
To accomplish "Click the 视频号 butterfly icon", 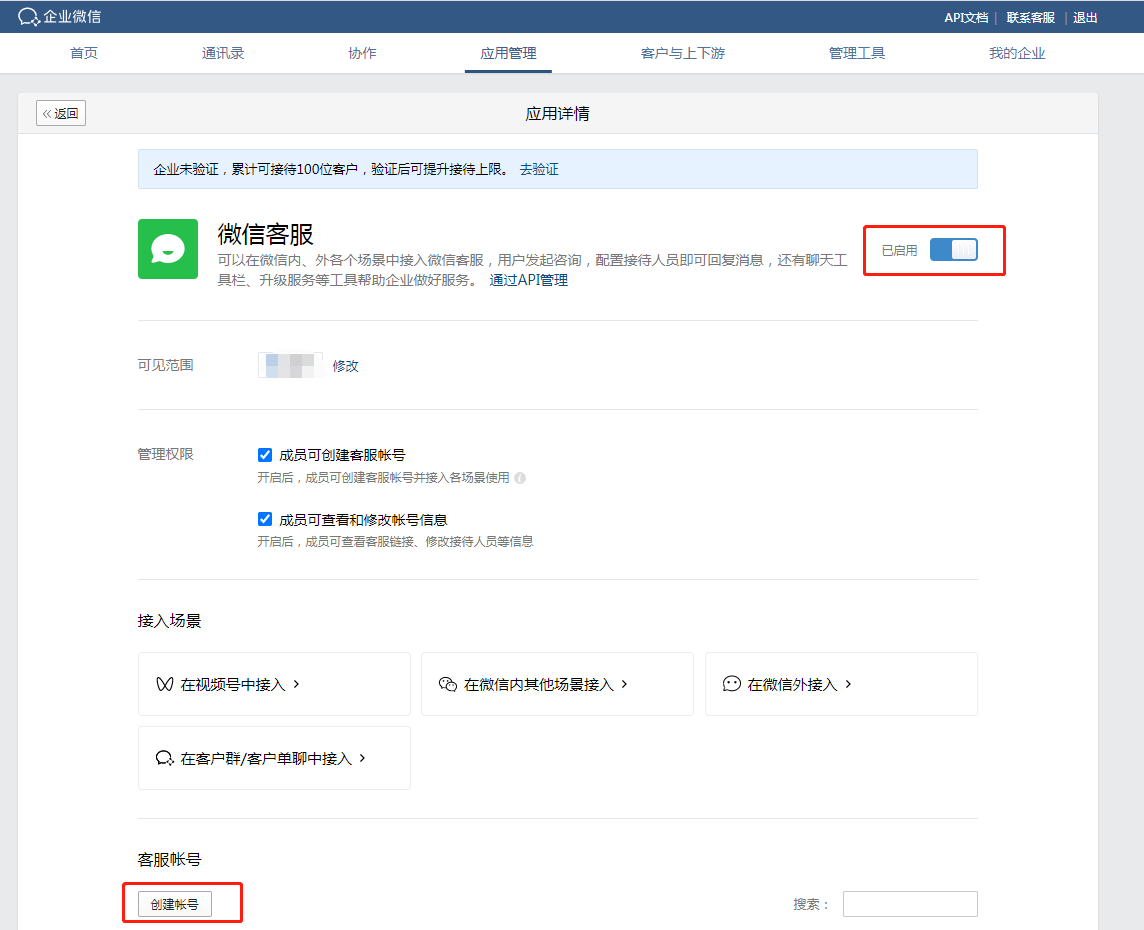I will click(165, 684).
